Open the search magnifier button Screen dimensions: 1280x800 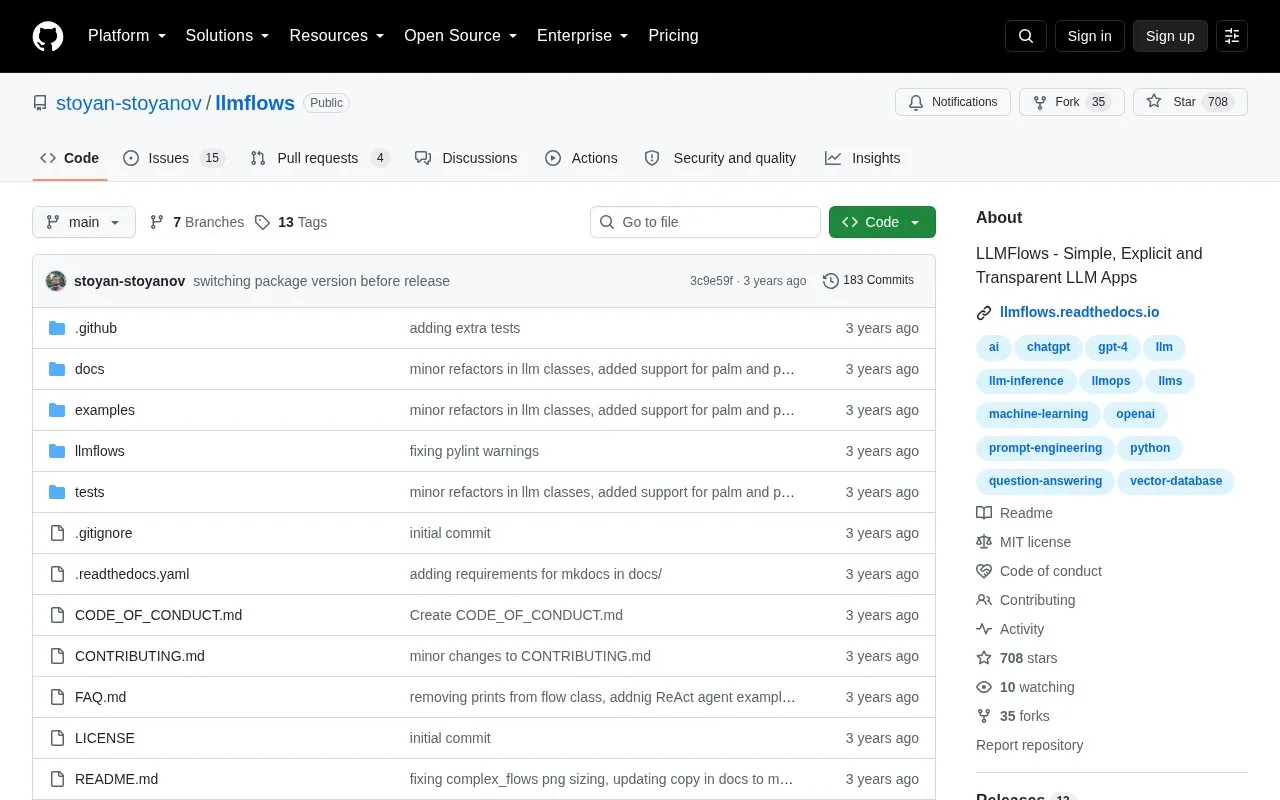(x=1026, y=36)
